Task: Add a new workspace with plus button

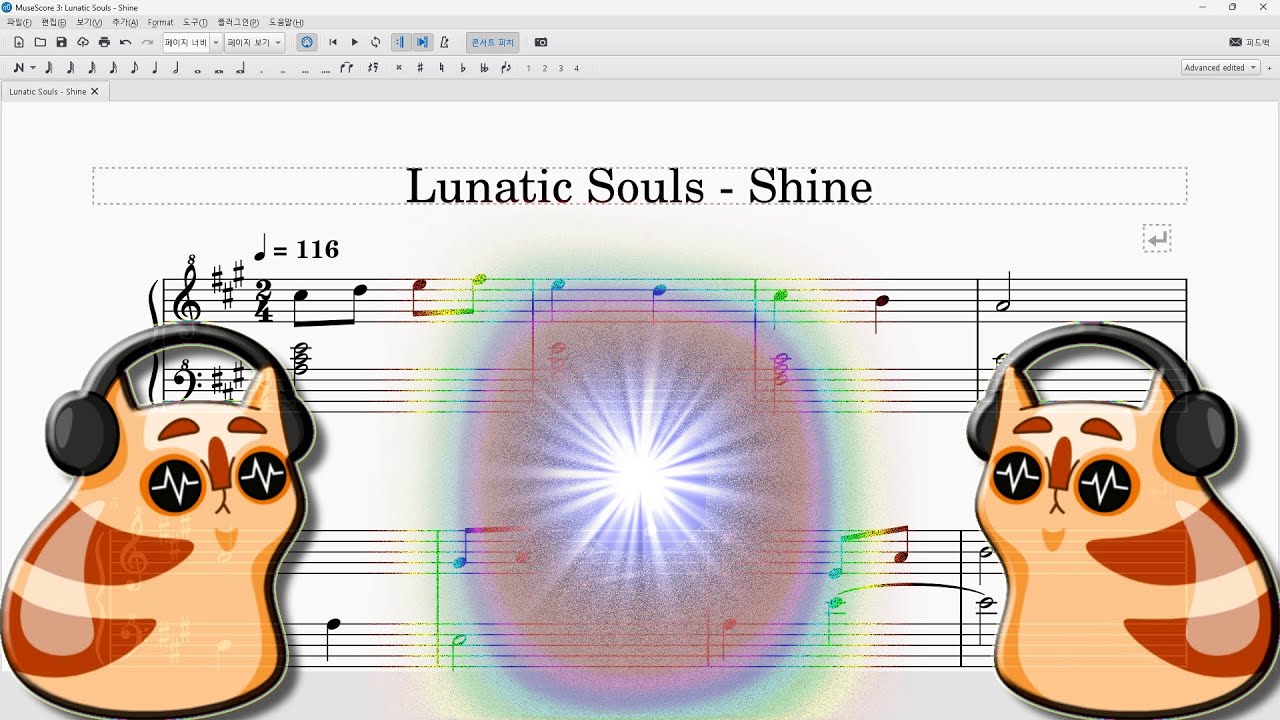Action: [1269, 68]
